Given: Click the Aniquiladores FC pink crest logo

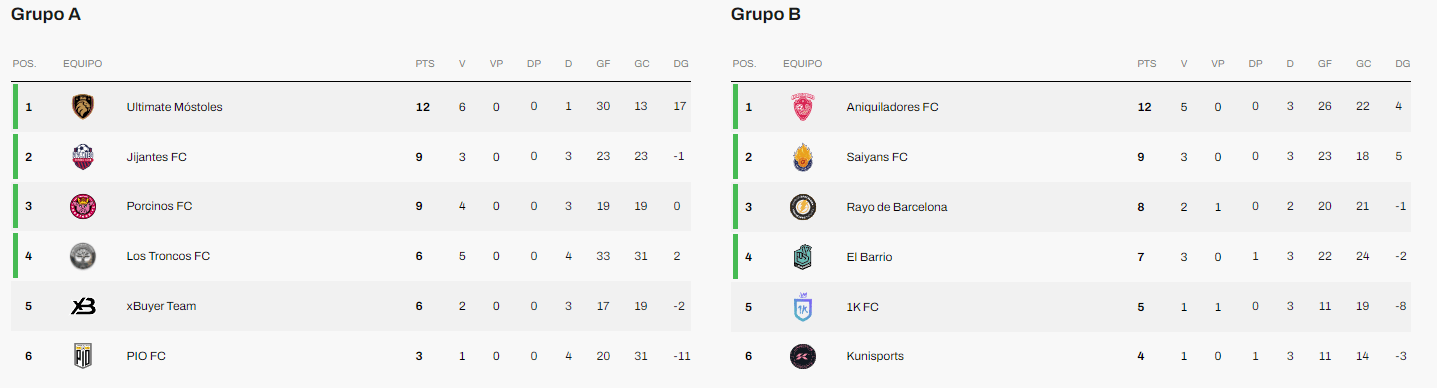Looking at the screenshot, I should 803,107.
